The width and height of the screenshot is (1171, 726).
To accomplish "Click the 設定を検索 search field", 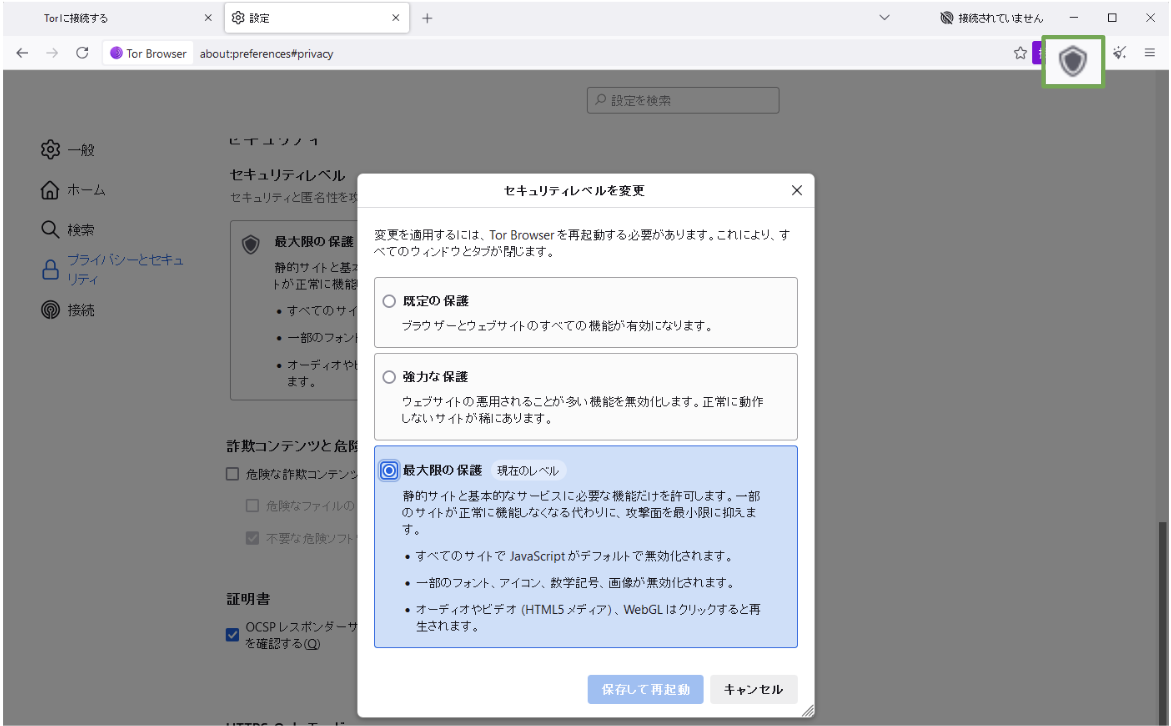I will pos(683,100).
